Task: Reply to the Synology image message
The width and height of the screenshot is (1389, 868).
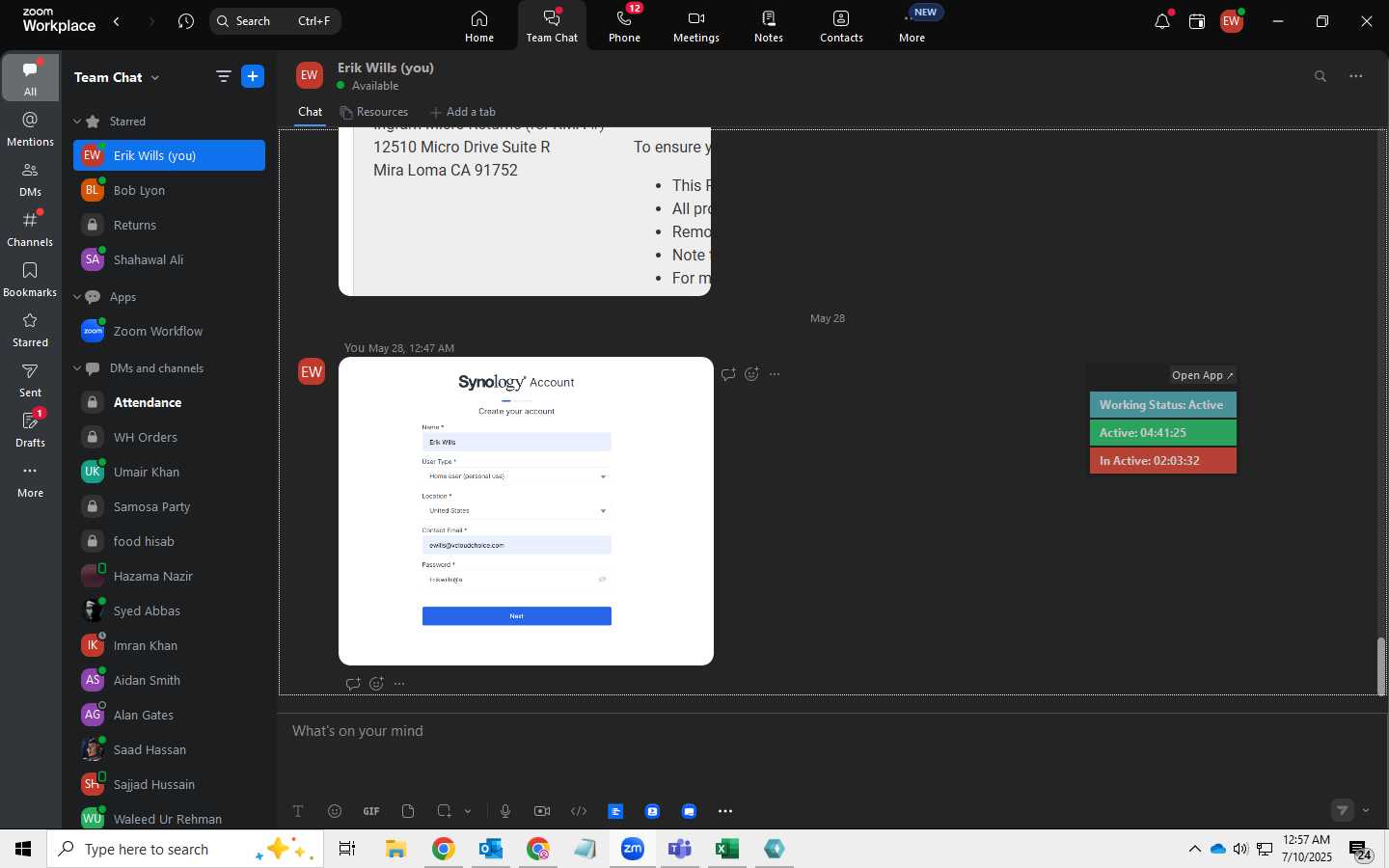Action: click(x=728, y=374)
